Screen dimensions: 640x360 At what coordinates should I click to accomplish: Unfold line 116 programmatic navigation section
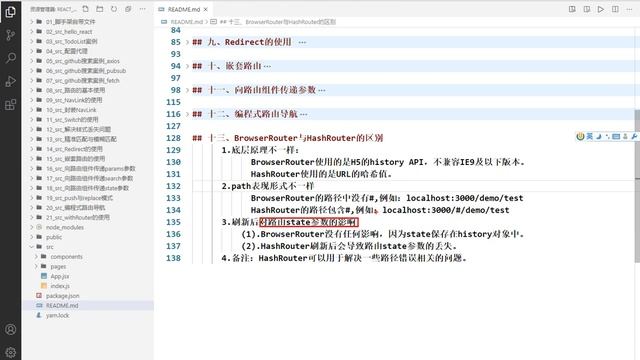click(187, 114)
